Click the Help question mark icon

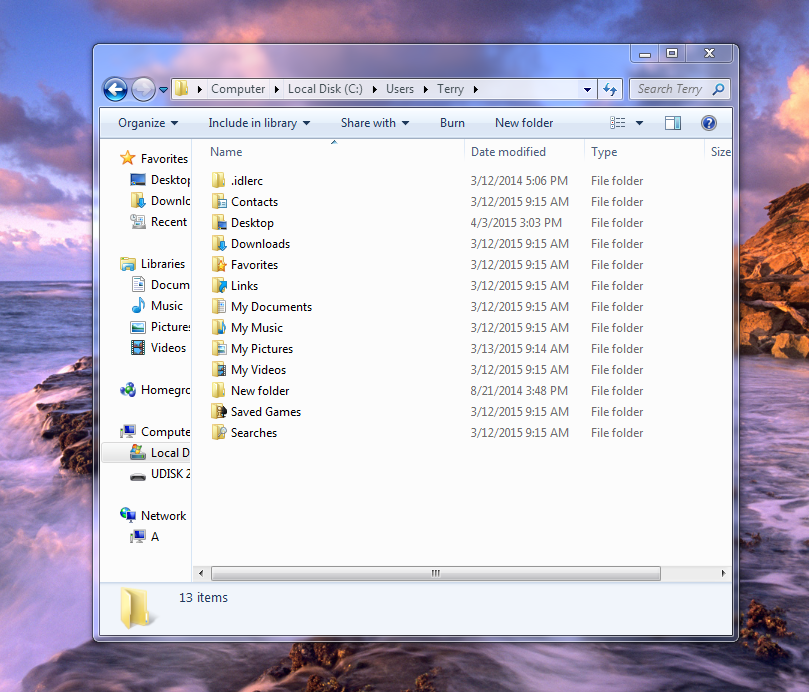[x=708, y=123]
